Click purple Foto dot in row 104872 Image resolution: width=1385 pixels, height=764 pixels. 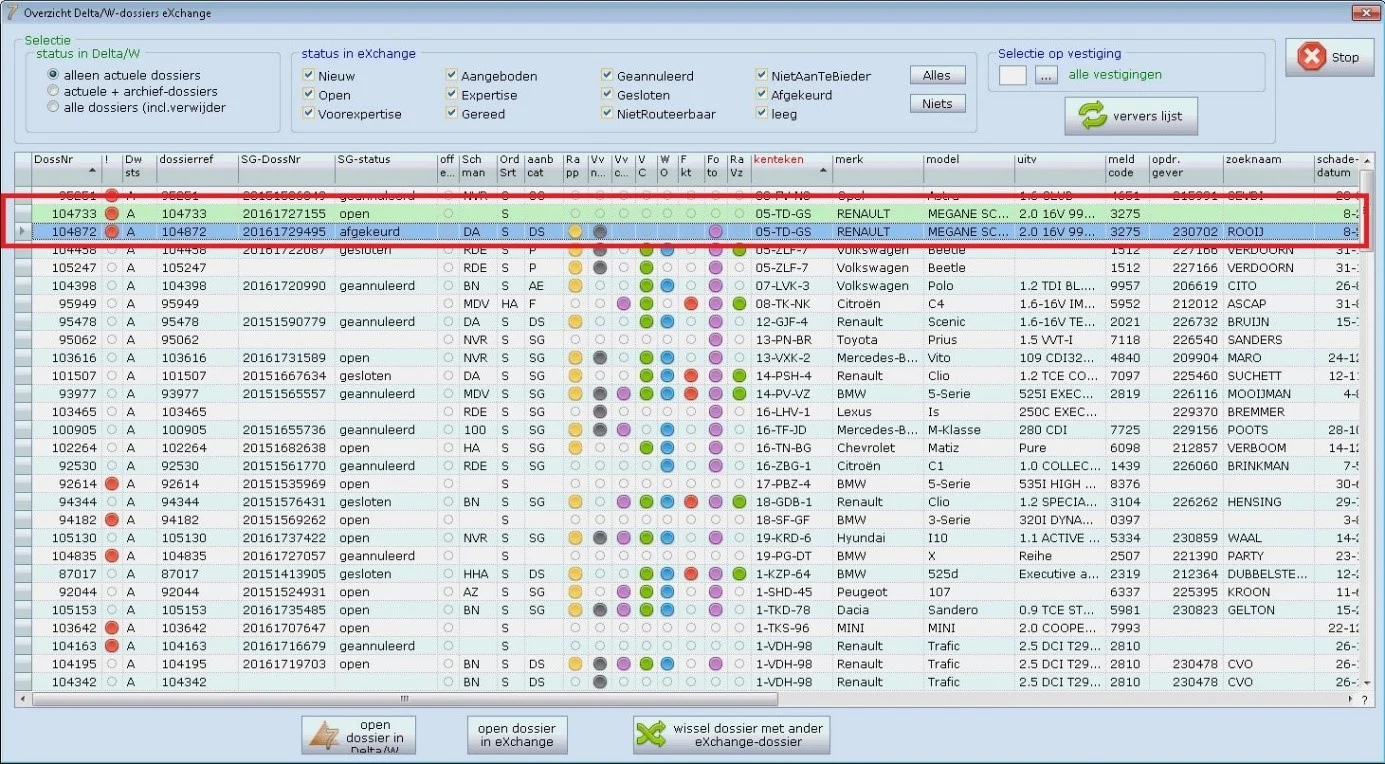(715, 232)
